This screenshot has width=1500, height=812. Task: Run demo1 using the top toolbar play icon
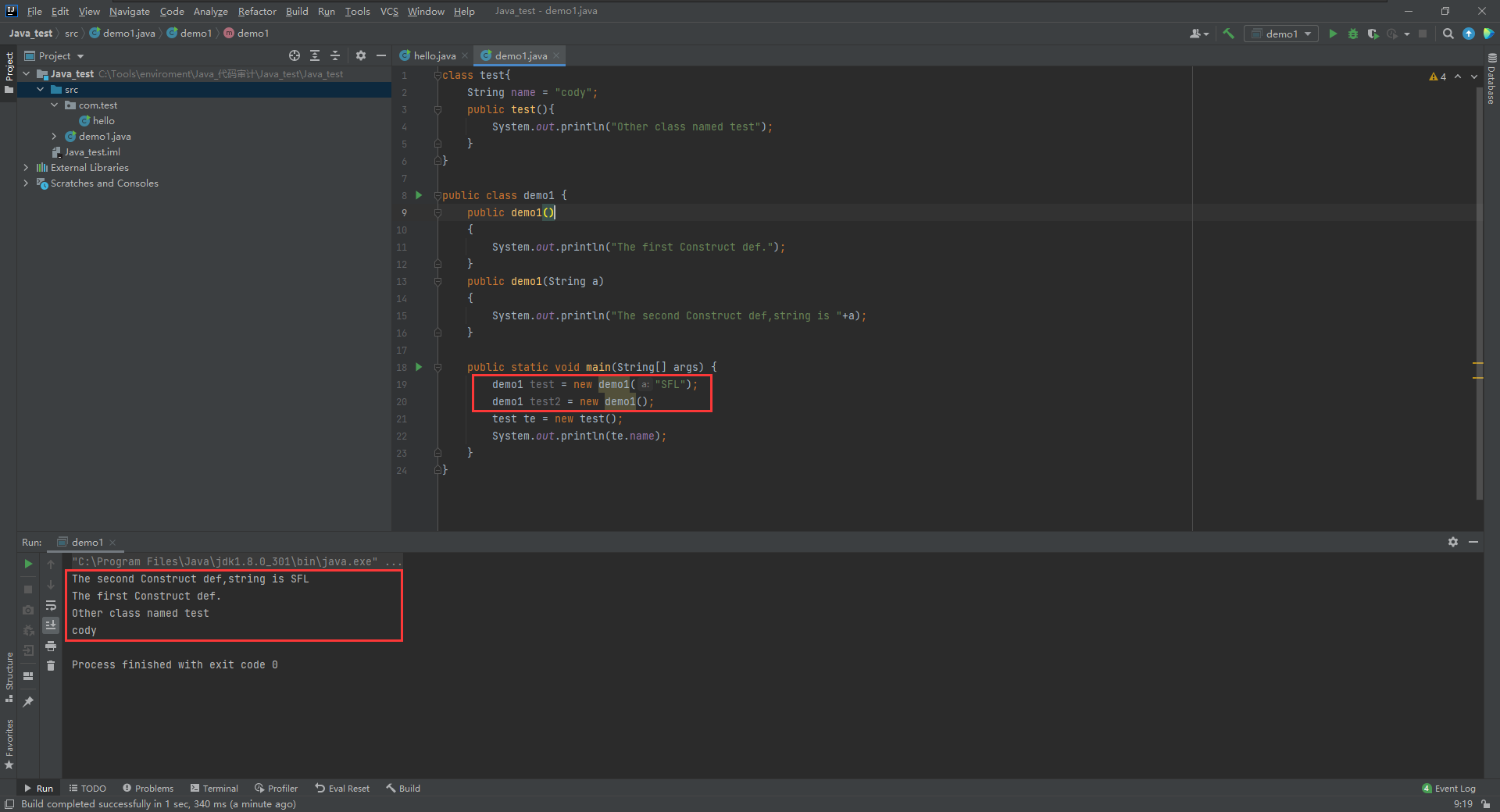(x=1333, y=34)
